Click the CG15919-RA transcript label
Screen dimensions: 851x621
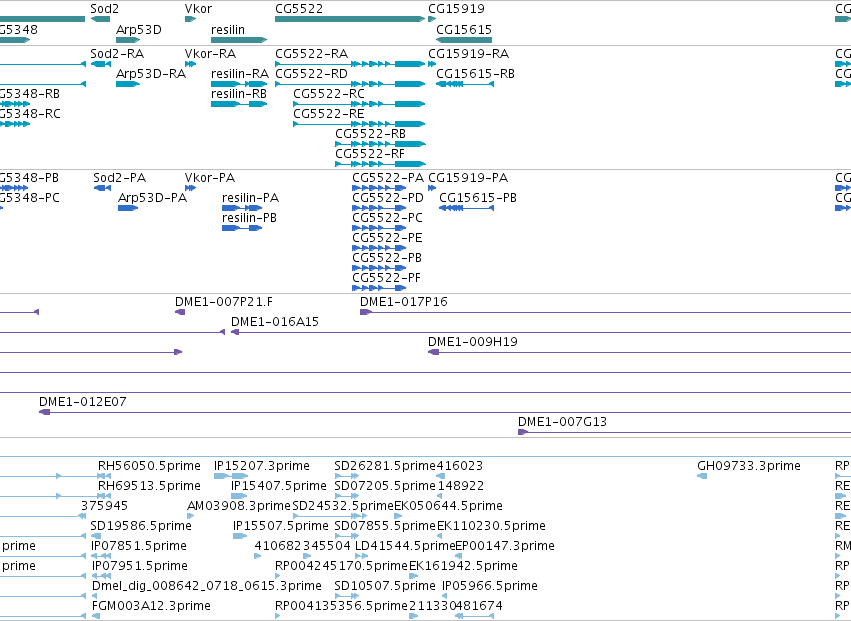pyautogui.click(x=468, y=54)
